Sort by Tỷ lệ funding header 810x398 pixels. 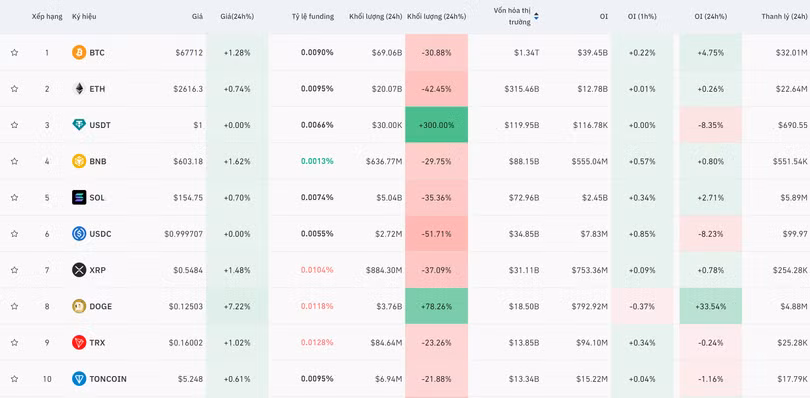coord(313,17)
